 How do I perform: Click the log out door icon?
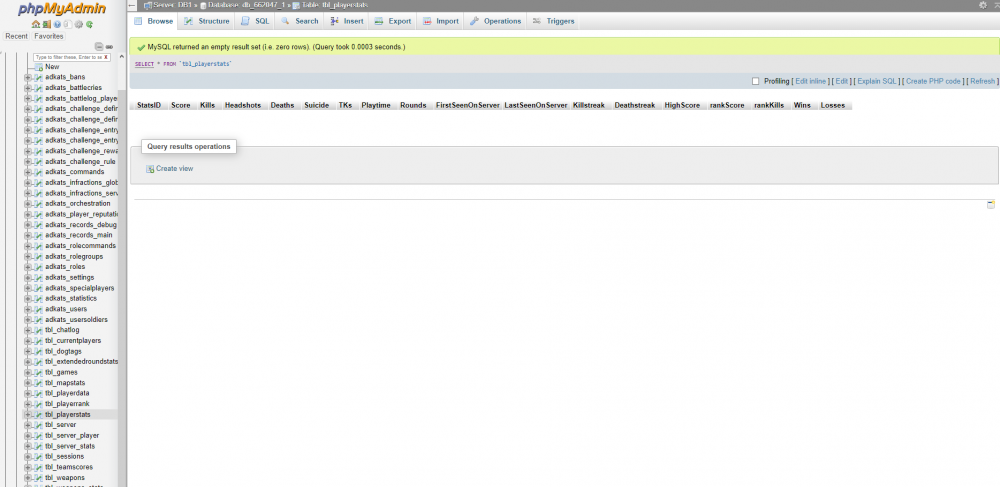tap(46, 24)
